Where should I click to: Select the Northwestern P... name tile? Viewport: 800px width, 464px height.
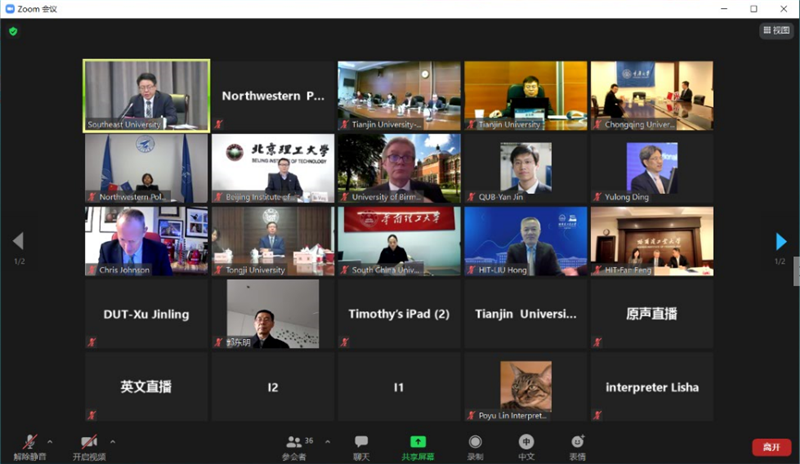273,96
